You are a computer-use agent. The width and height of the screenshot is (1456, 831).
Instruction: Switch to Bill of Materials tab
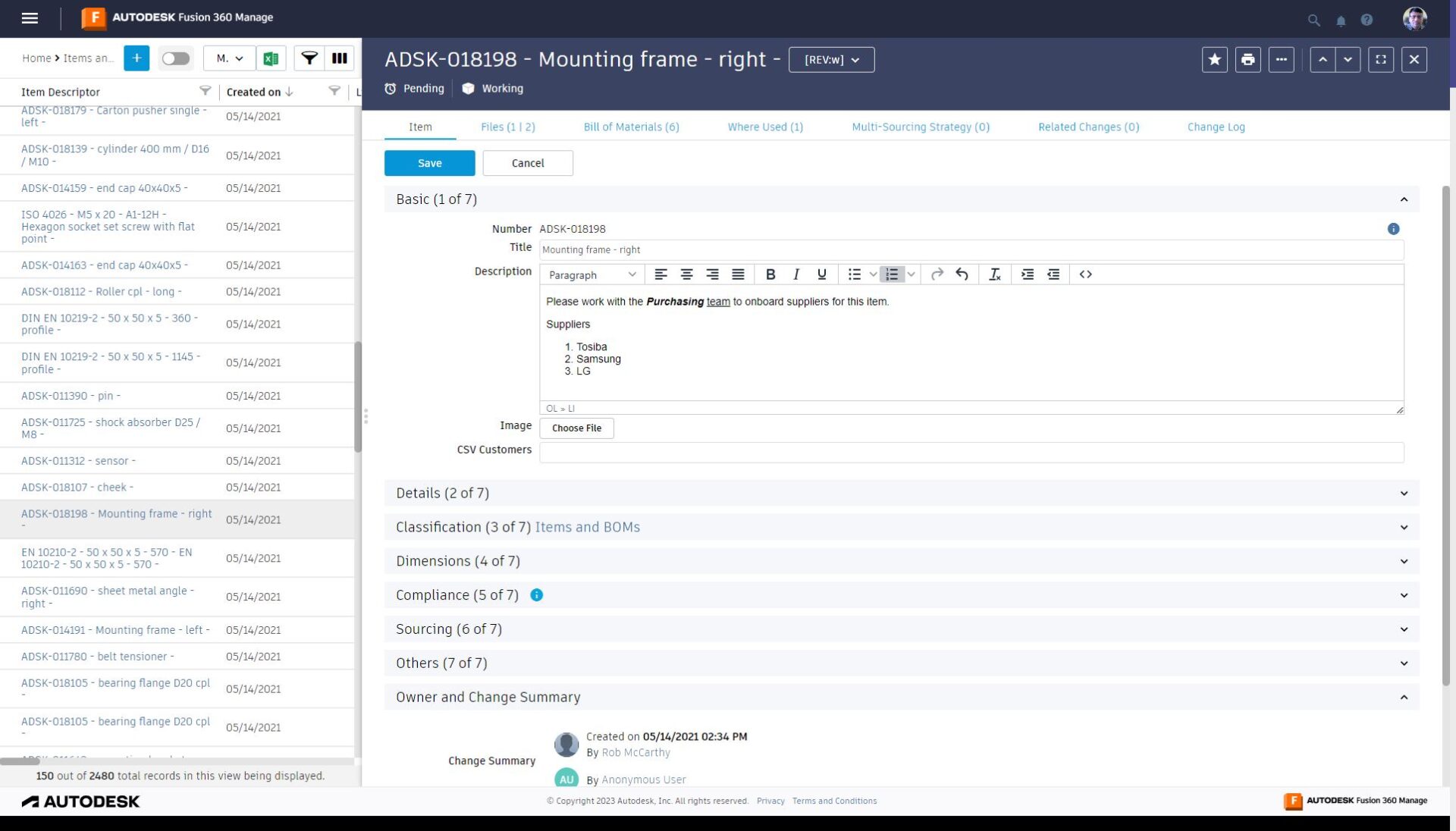[x=631, y=127]
